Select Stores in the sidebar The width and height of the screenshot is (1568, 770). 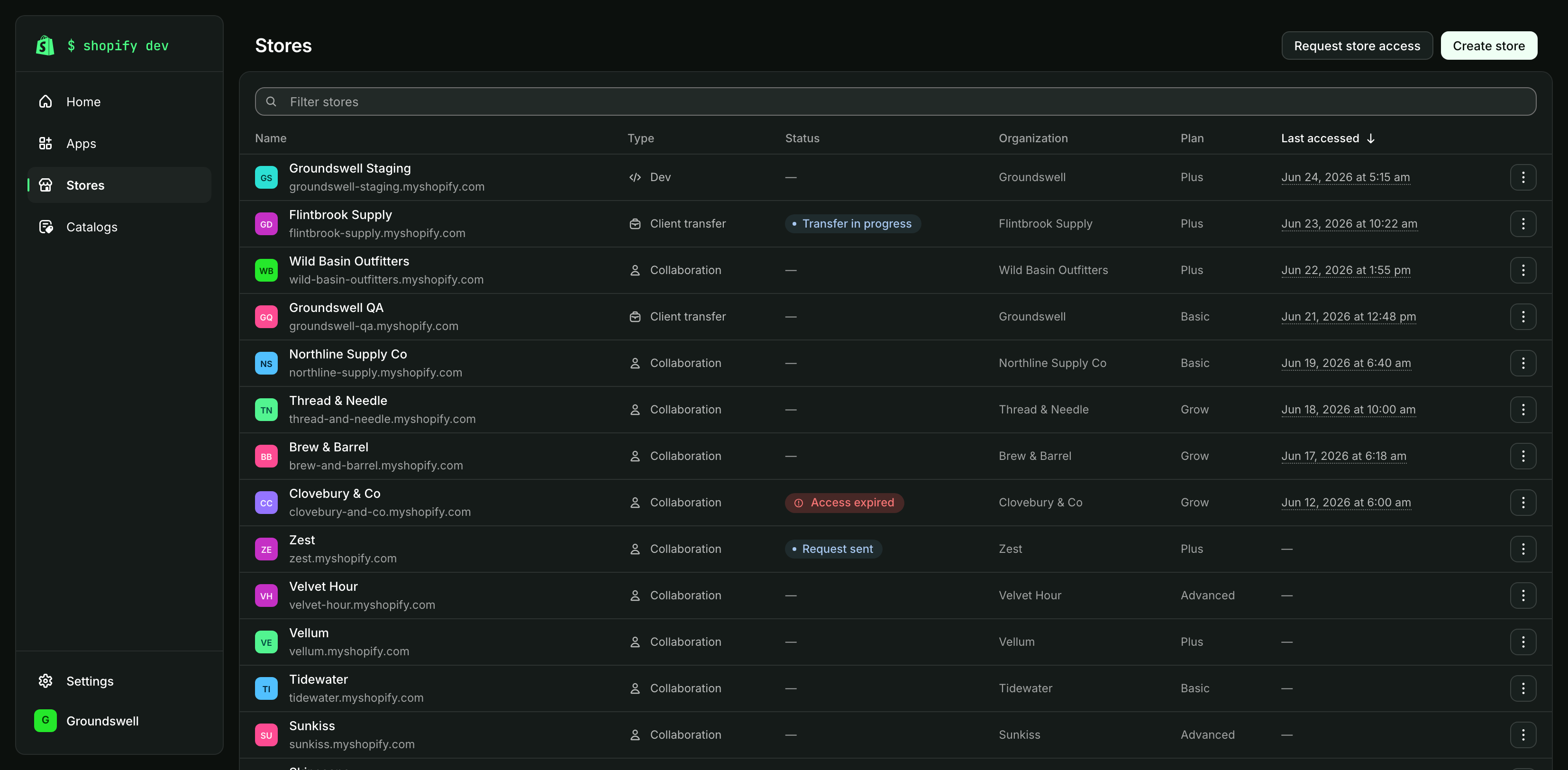pyautogui.click(x=119, y=185)
